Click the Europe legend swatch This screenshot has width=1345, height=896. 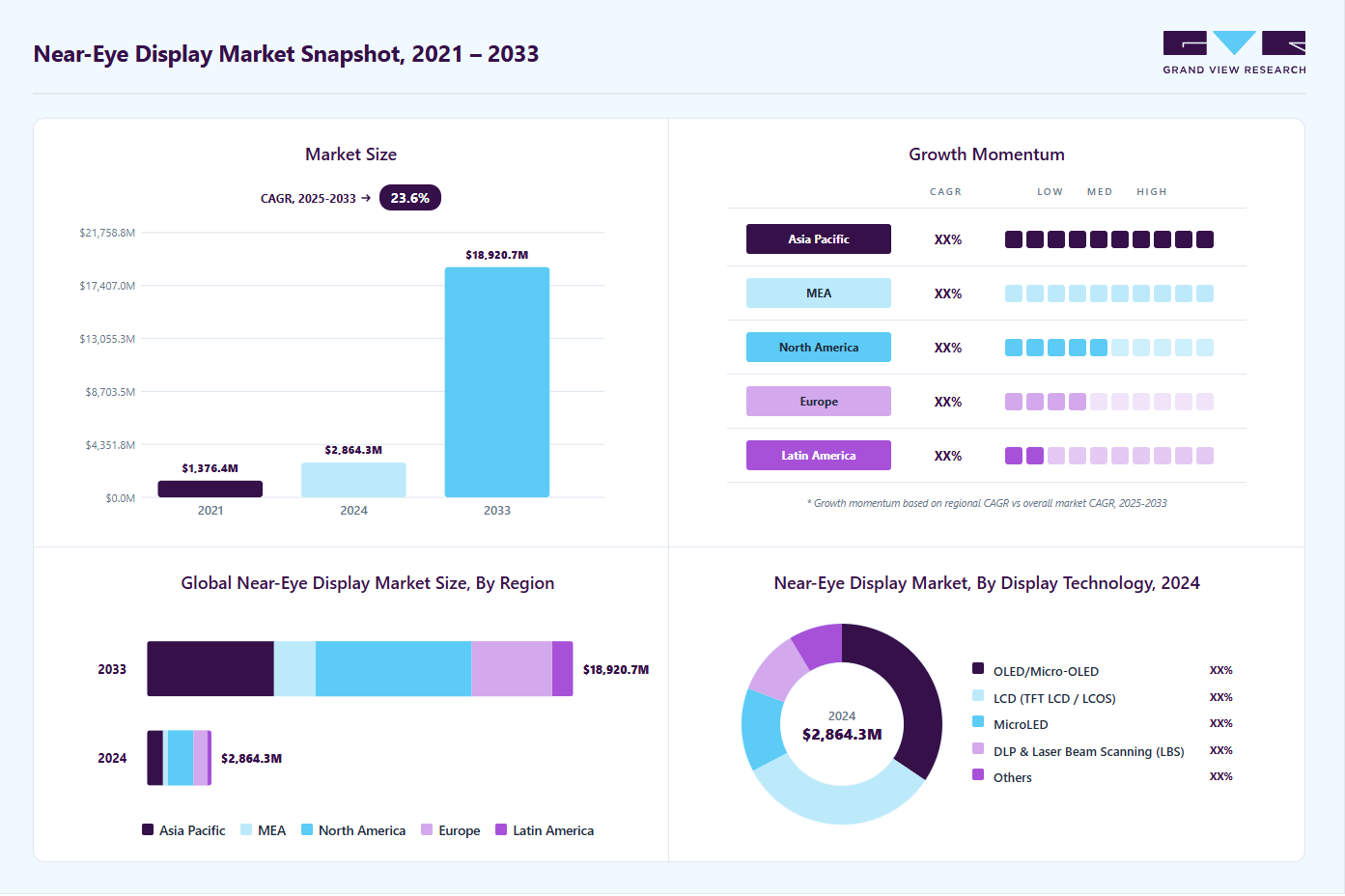(427, 829)
